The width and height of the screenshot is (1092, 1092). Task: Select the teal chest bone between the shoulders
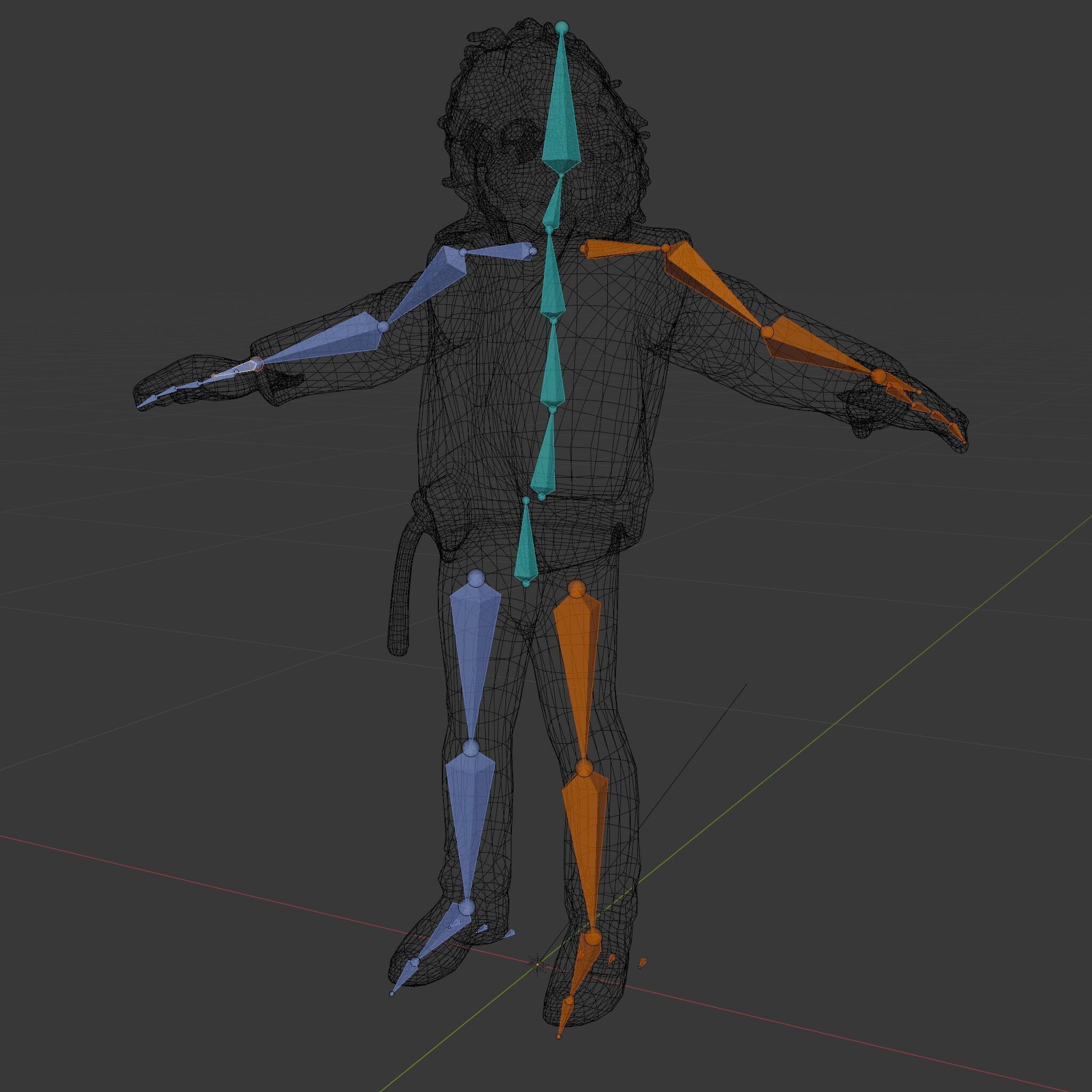point(553,276)
